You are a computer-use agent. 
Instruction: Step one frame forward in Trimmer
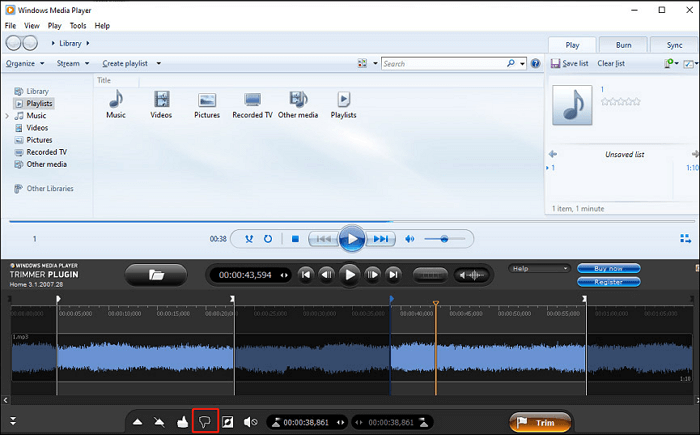click(x=372, y=275)
